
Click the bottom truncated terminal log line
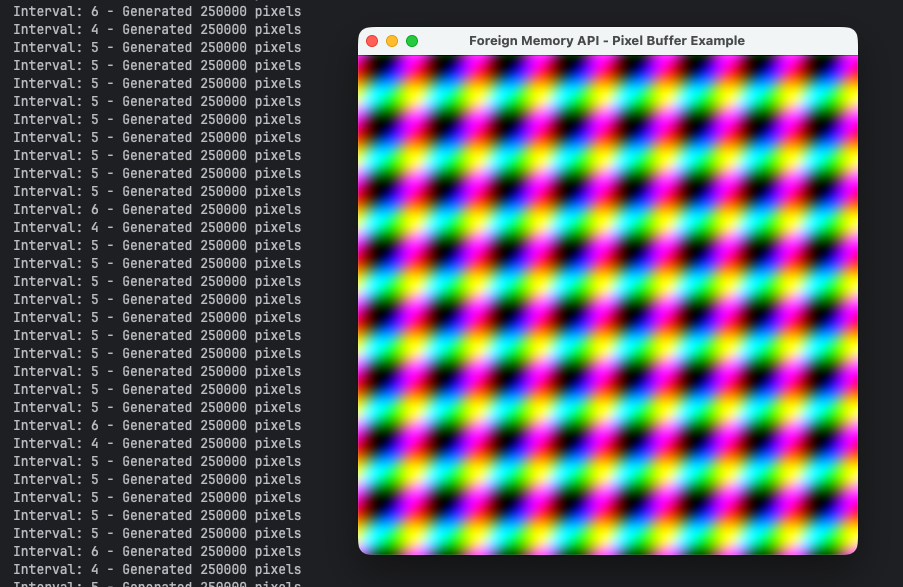[155, 583]
